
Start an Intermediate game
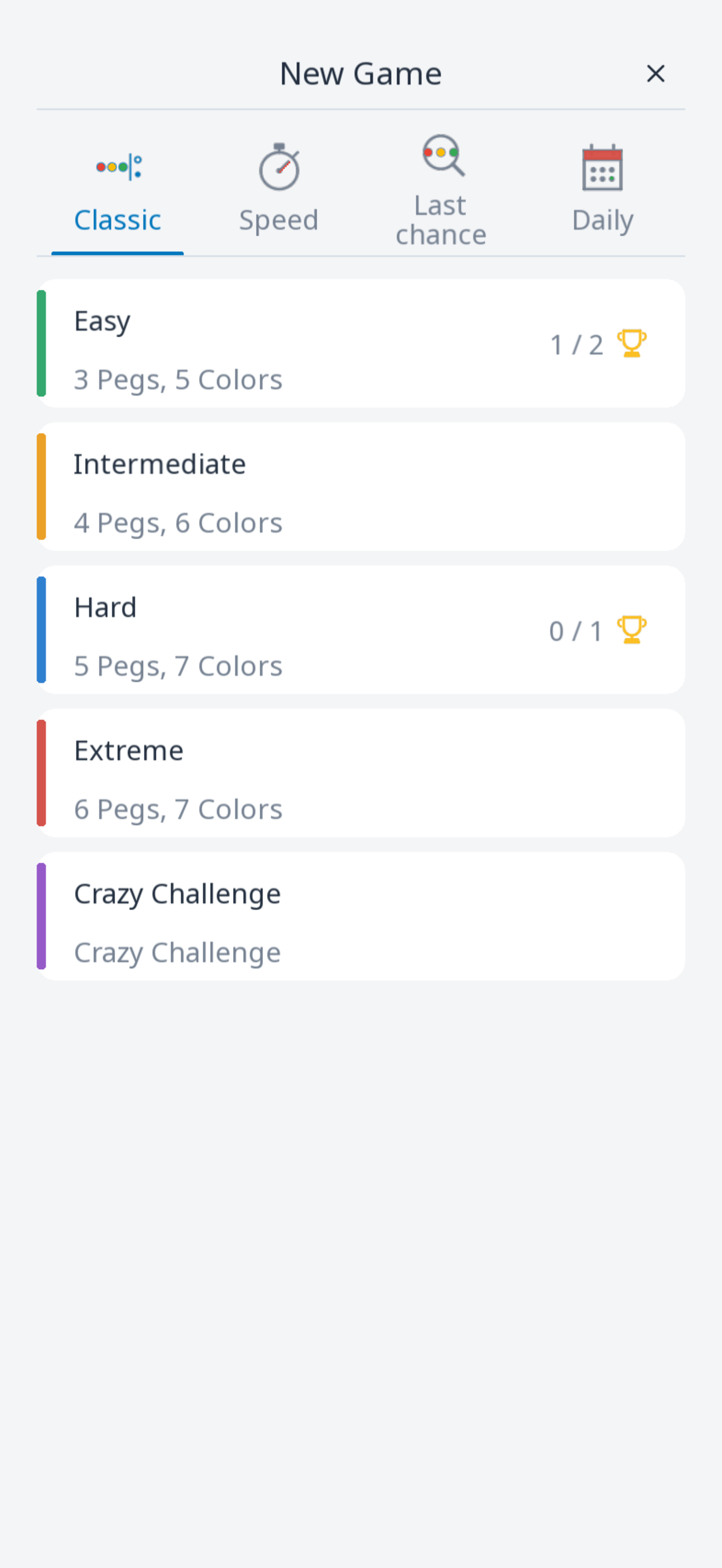pos(361,487)
